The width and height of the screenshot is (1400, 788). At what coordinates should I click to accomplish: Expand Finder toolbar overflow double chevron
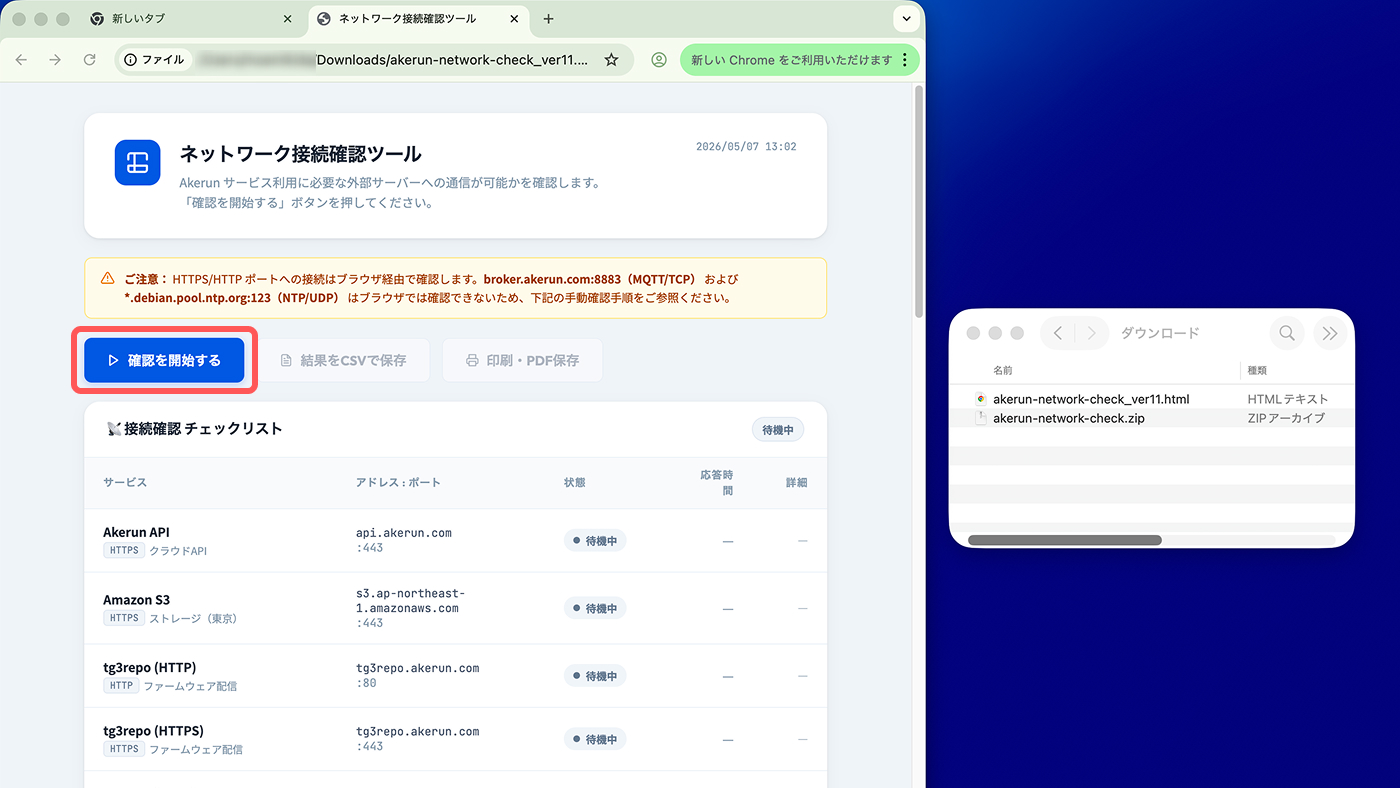pyautogui.click(x=1329, y=333)
